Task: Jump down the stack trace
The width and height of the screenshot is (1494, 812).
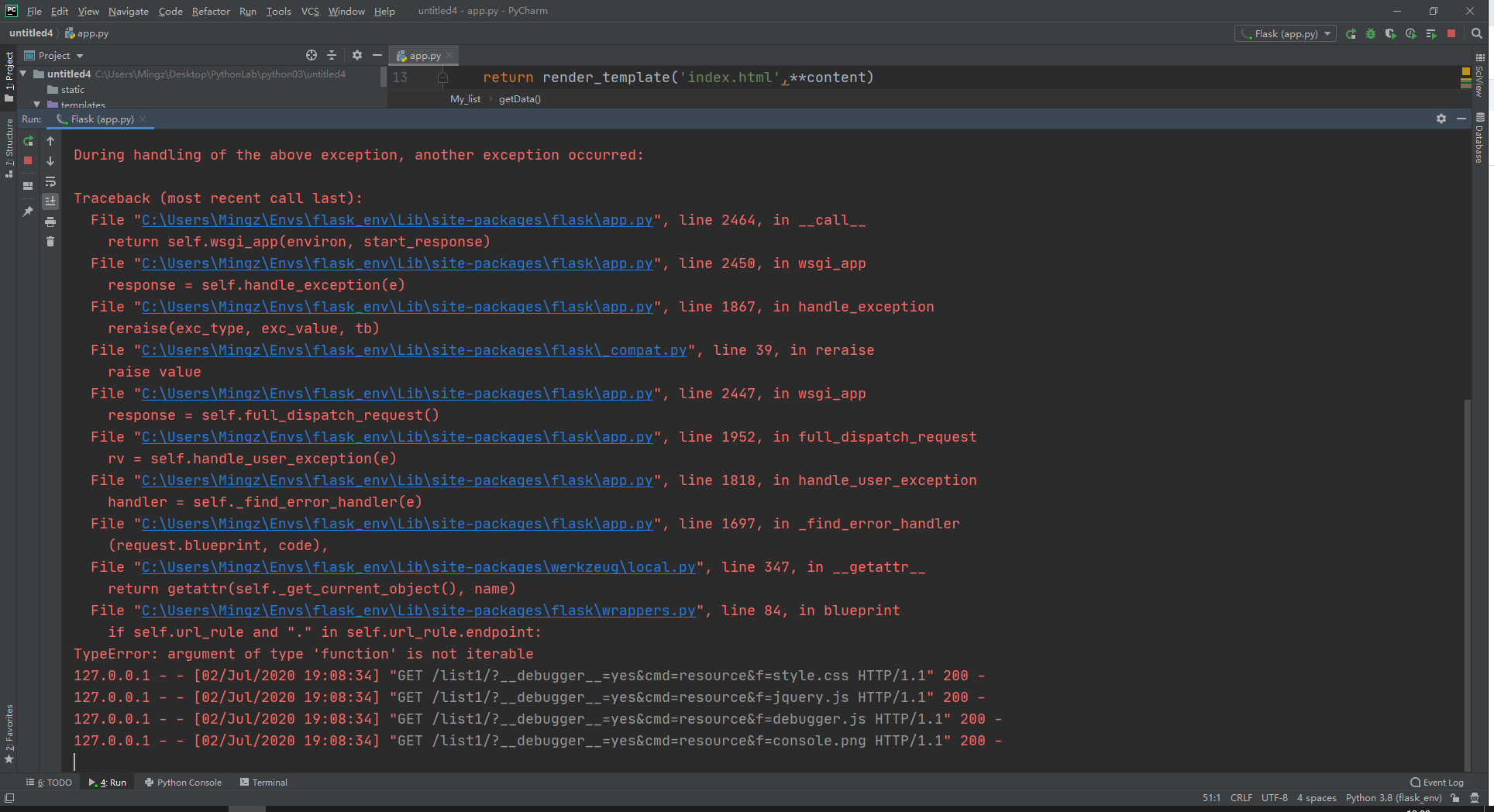Action: 50,161
